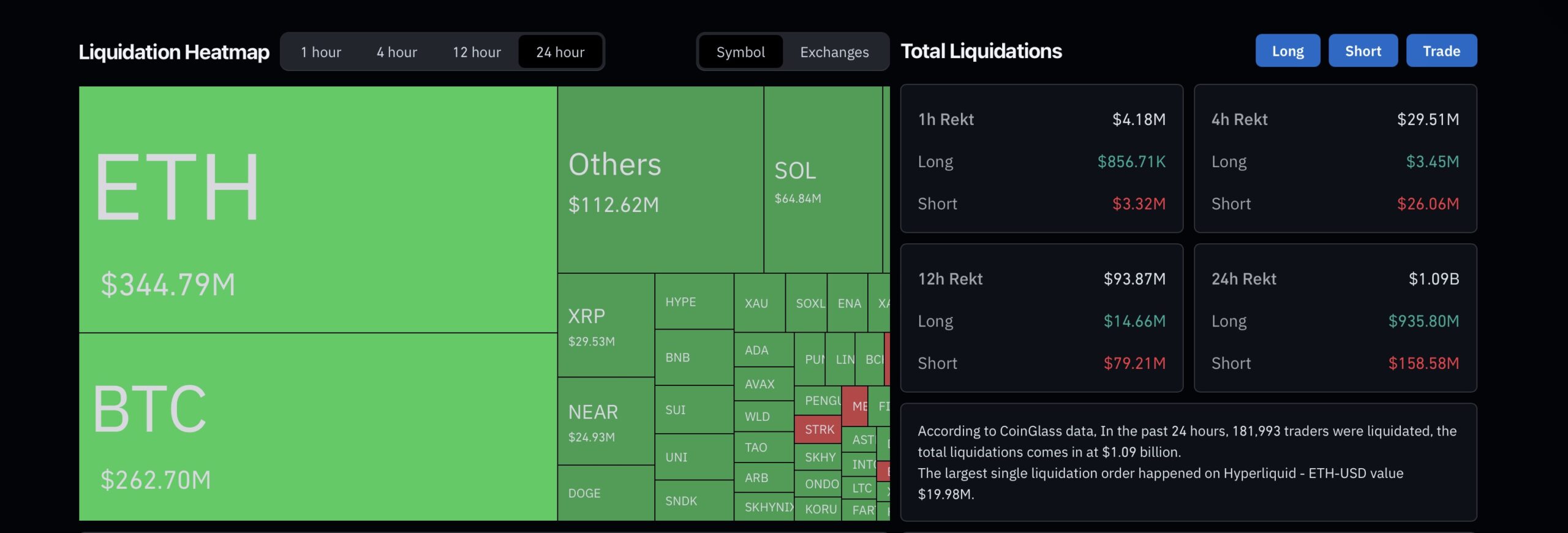Pick the DOGE heatmap tile
The image size is (1568, 533).
(x=606, y=493)
